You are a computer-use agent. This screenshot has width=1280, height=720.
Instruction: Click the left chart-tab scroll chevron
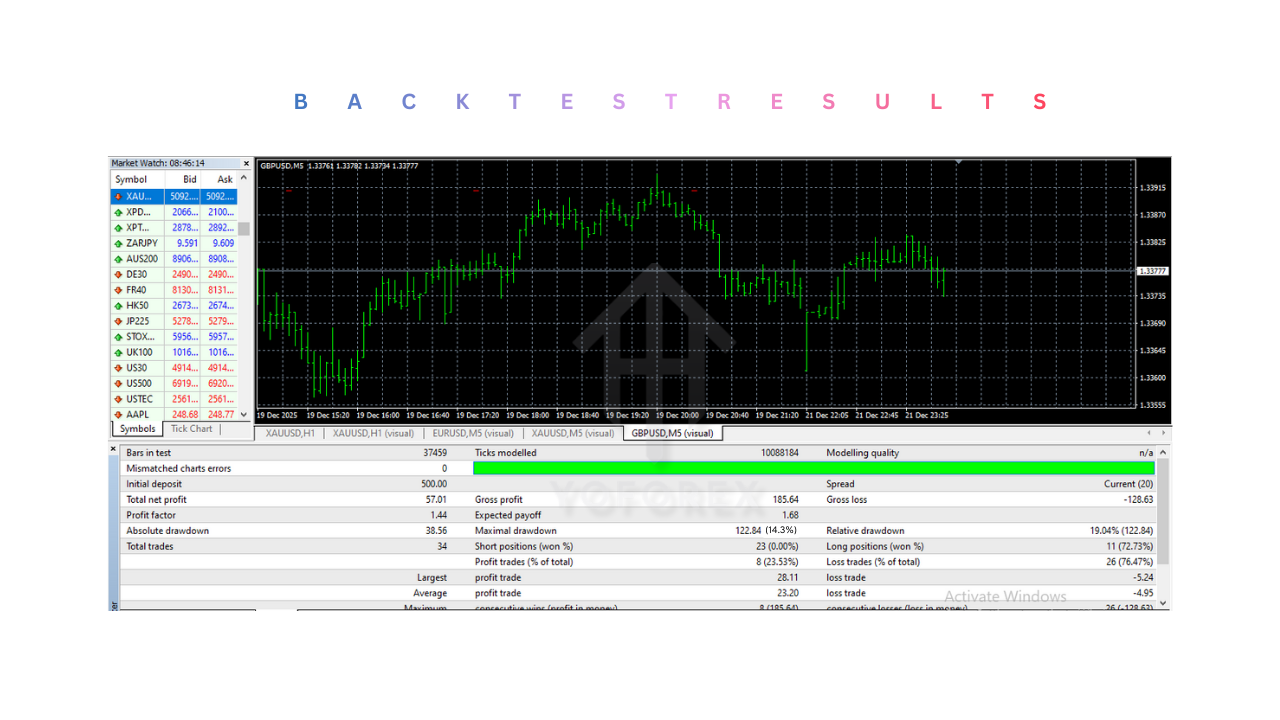point(1148,433)
